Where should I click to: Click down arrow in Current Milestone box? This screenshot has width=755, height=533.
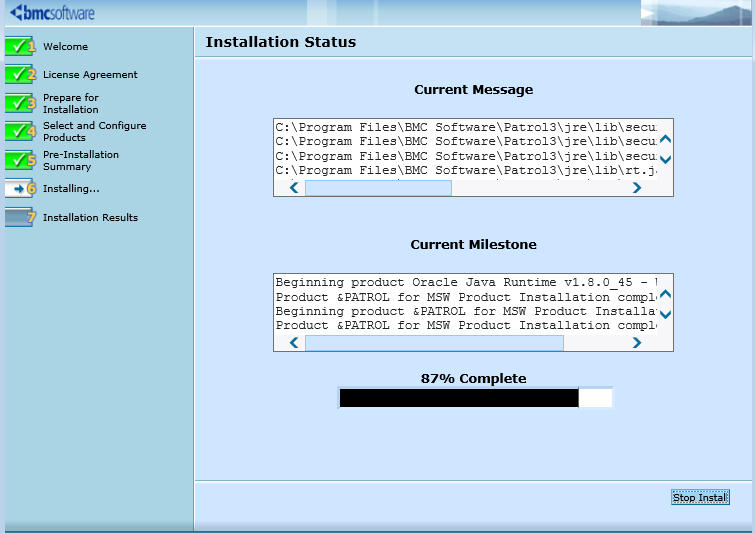665,314
